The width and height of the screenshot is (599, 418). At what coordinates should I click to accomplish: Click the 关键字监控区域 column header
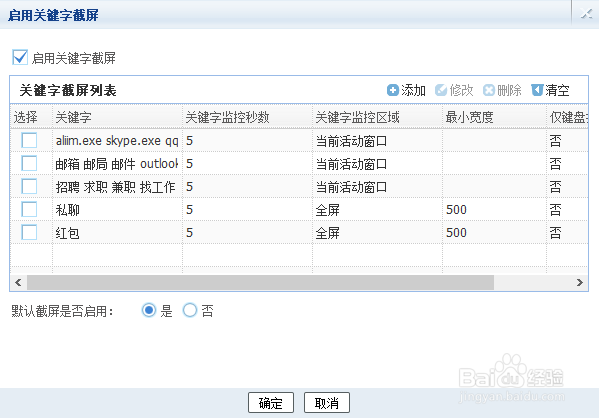377,117
